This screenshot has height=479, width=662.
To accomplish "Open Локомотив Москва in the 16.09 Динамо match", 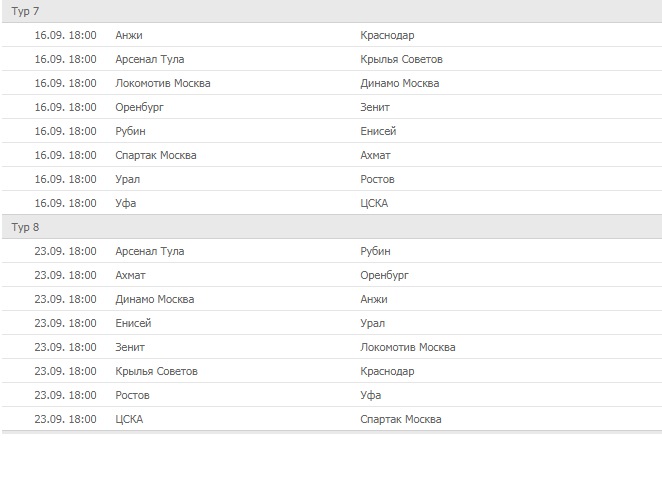I will tap(163, 83).
